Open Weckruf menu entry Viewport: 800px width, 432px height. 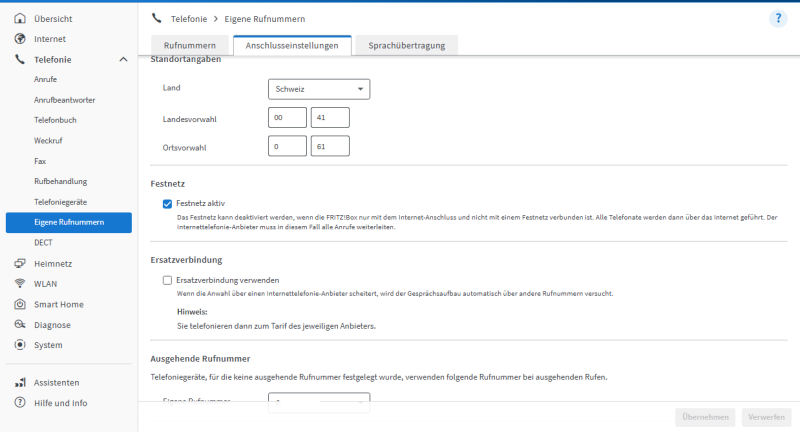tap(48, 141)
